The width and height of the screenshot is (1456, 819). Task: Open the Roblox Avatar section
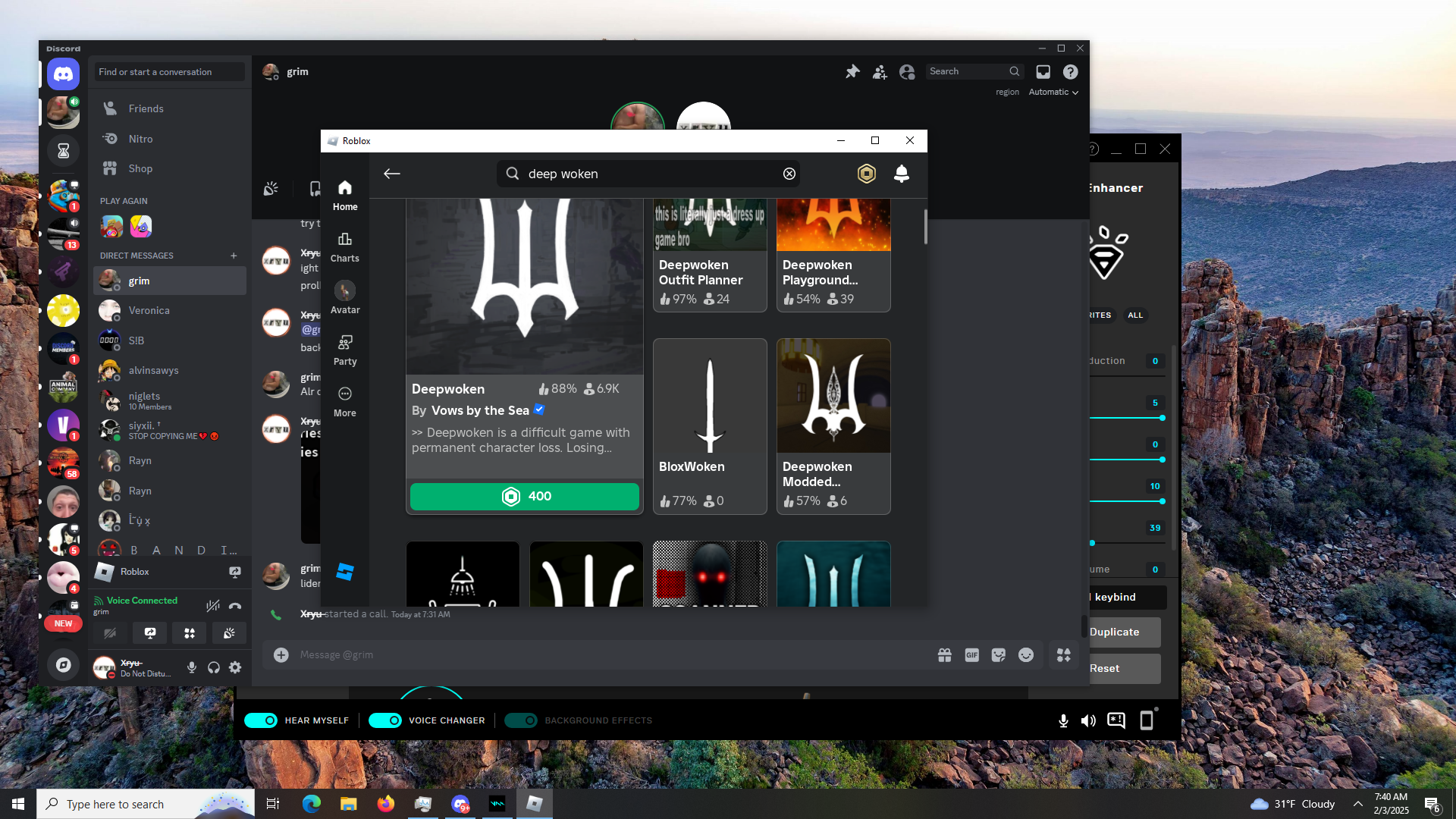344,299
